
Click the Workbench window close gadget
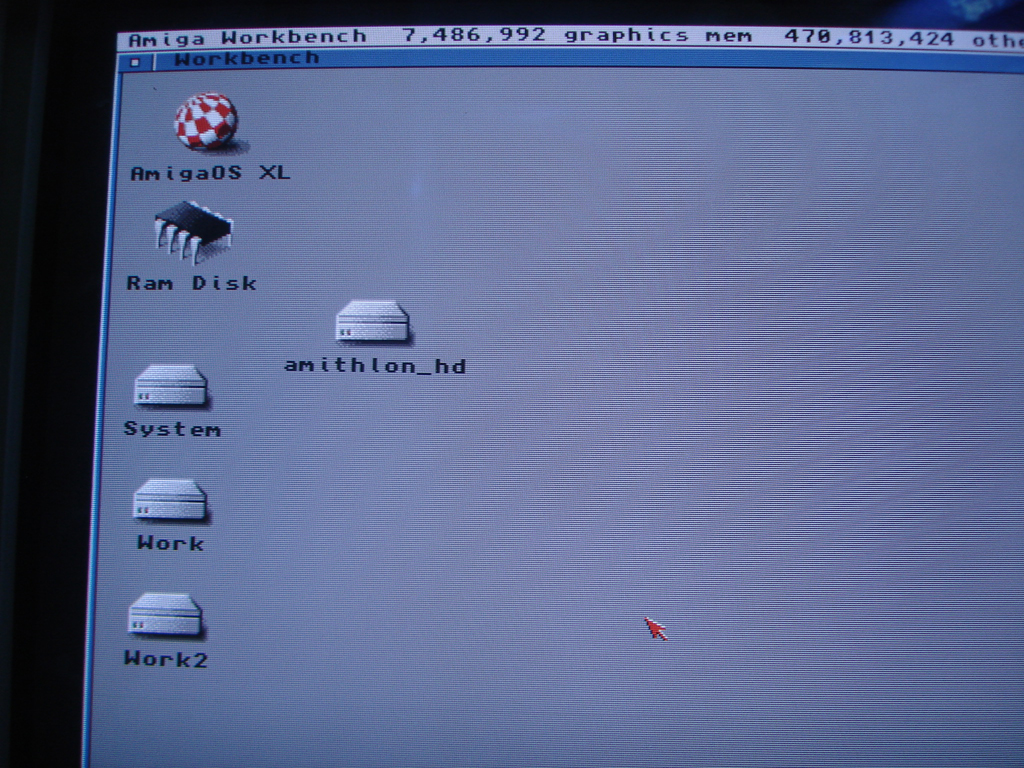[x=135, y=63]
